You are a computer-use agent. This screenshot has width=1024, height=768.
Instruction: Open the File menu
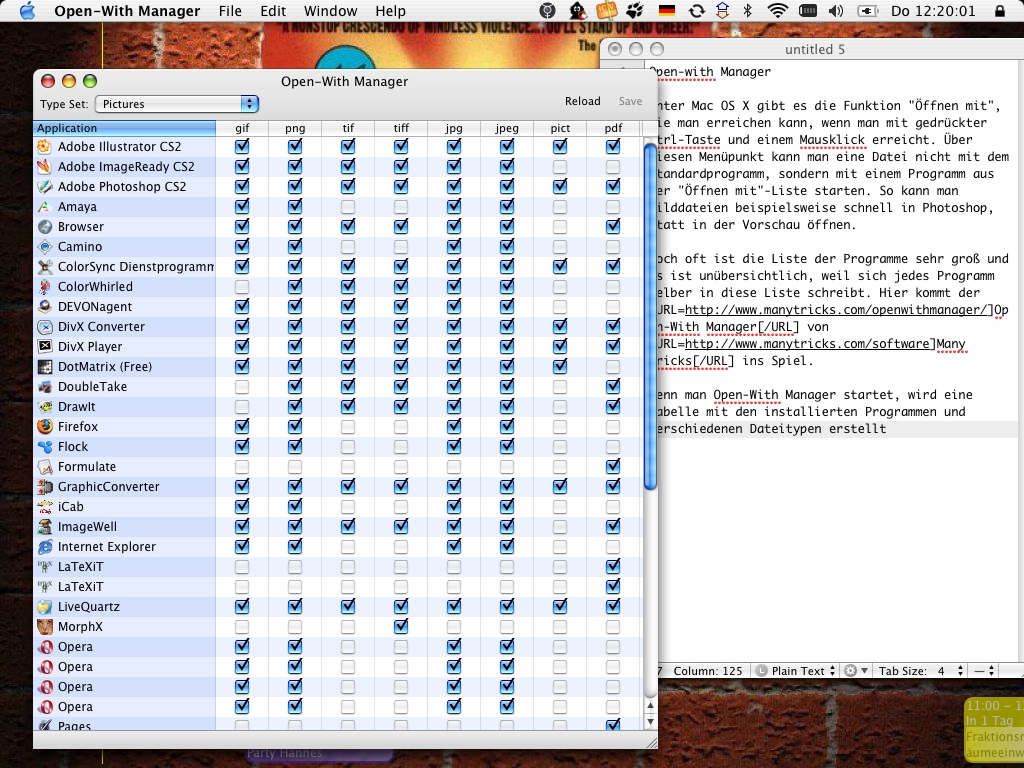(x=230, y=11)
